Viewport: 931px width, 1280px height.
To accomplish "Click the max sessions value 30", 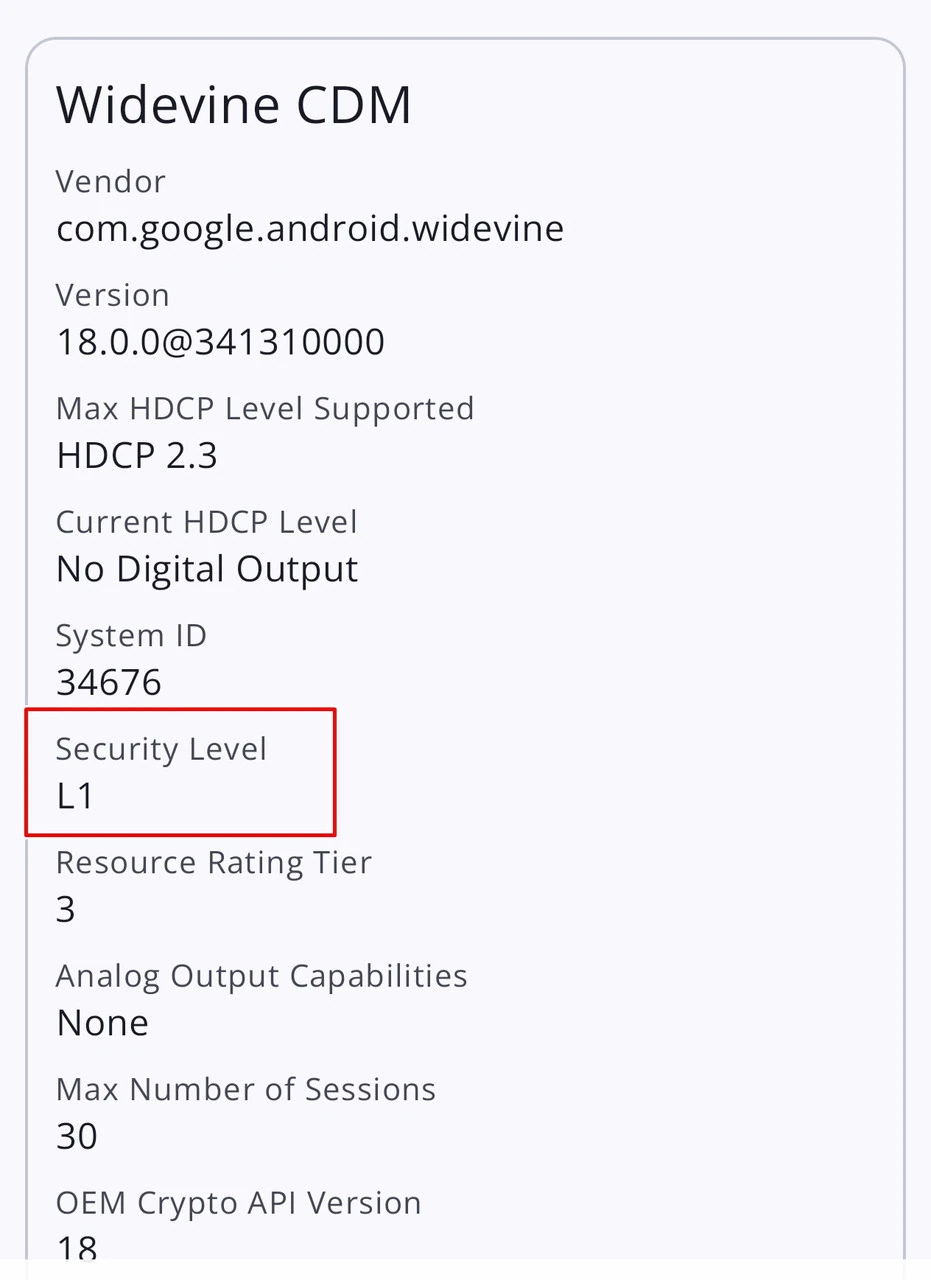I will 77,1137.
